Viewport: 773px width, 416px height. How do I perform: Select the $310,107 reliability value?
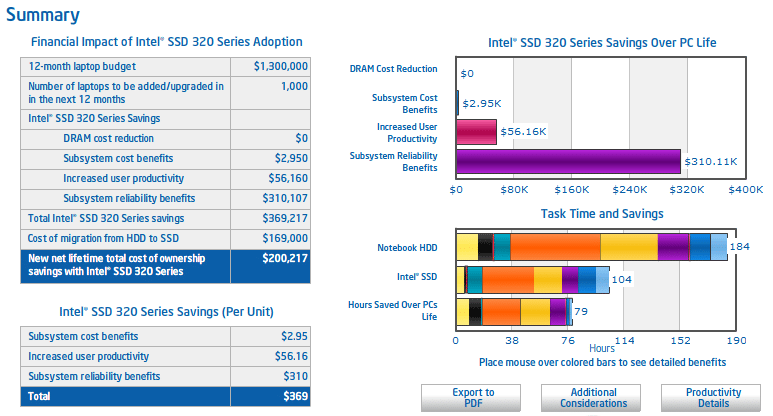[x=285, y=198]
